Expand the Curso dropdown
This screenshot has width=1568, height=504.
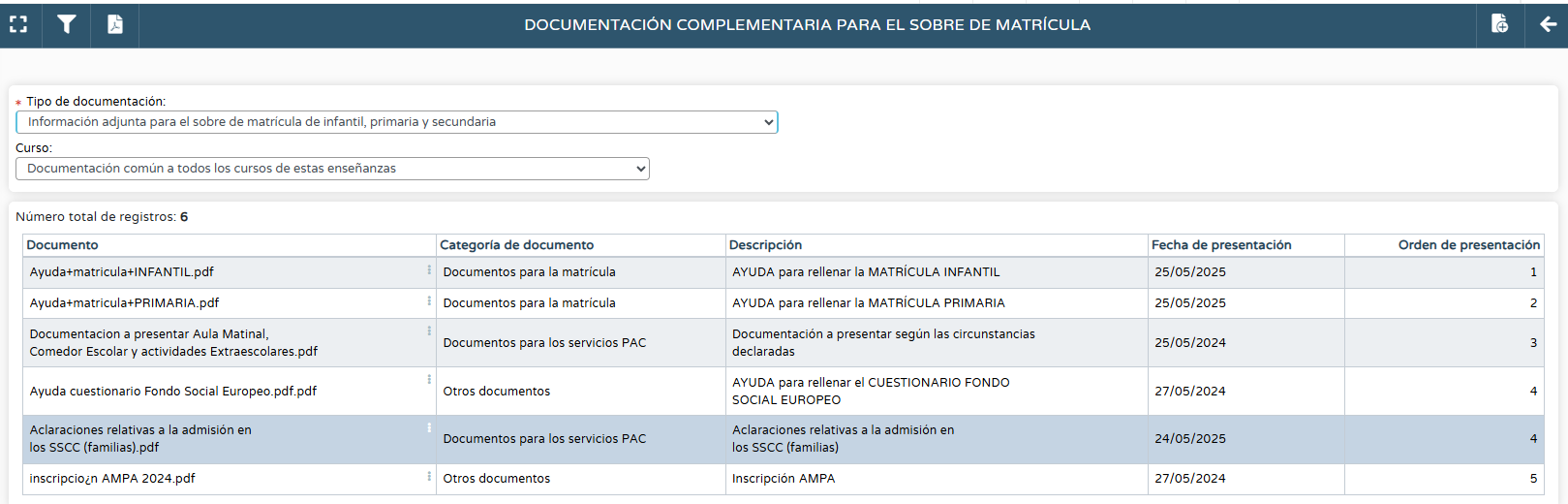pos(332,169)
